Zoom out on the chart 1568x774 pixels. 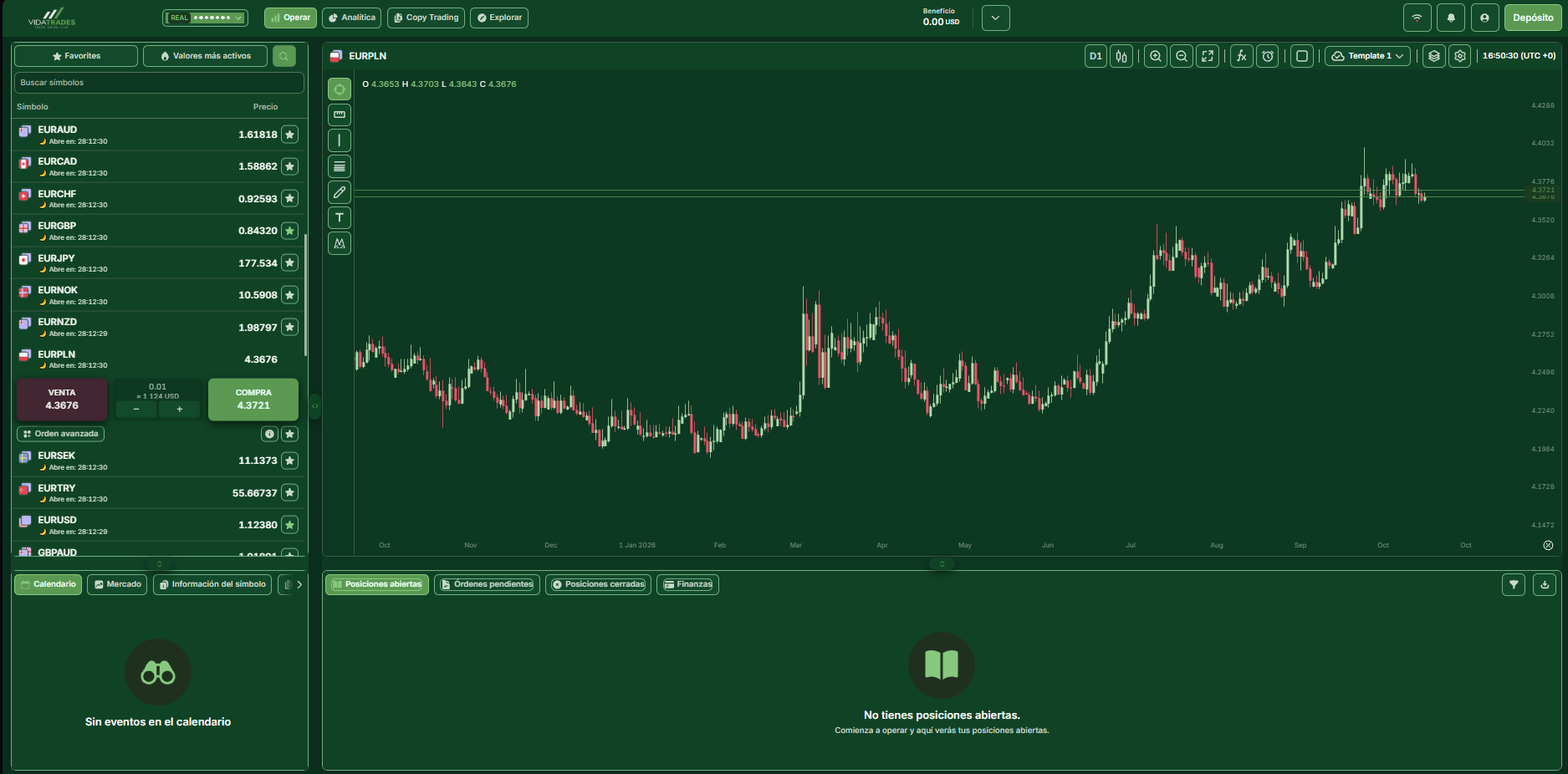(1182, 56)
